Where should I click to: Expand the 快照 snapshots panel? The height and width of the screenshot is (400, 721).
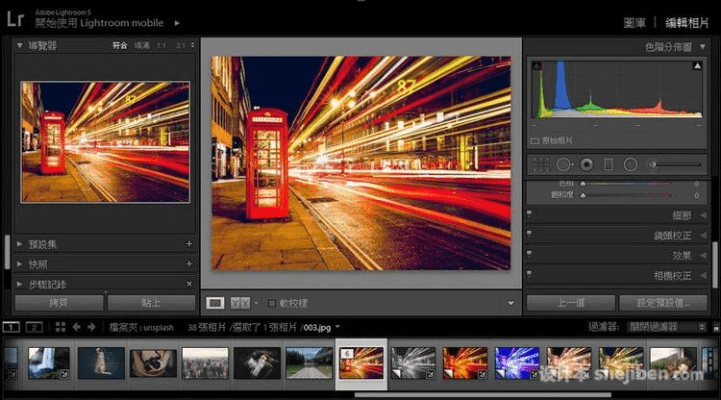click(x=20, y=264)
